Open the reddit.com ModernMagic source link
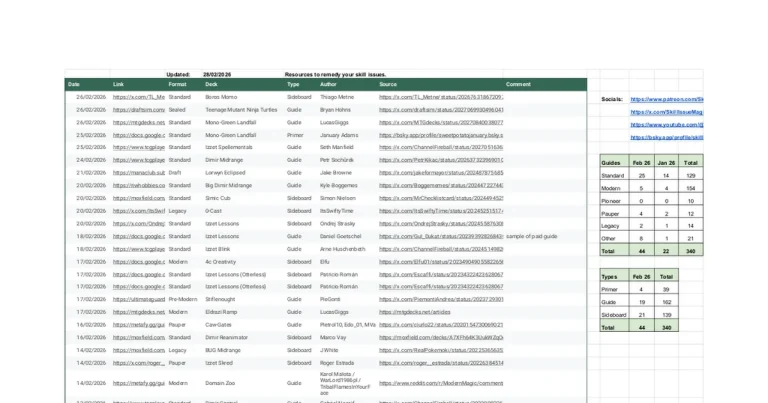Viewport: 768px width, 403px height. click(441, 383)
